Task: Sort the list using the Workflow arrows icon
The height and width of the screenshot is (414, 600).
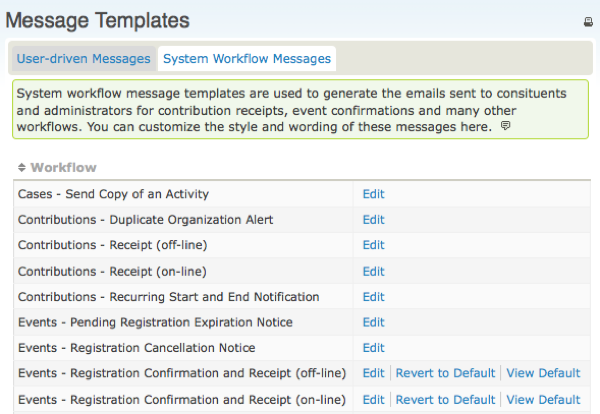Action: [x=22, y=168]
